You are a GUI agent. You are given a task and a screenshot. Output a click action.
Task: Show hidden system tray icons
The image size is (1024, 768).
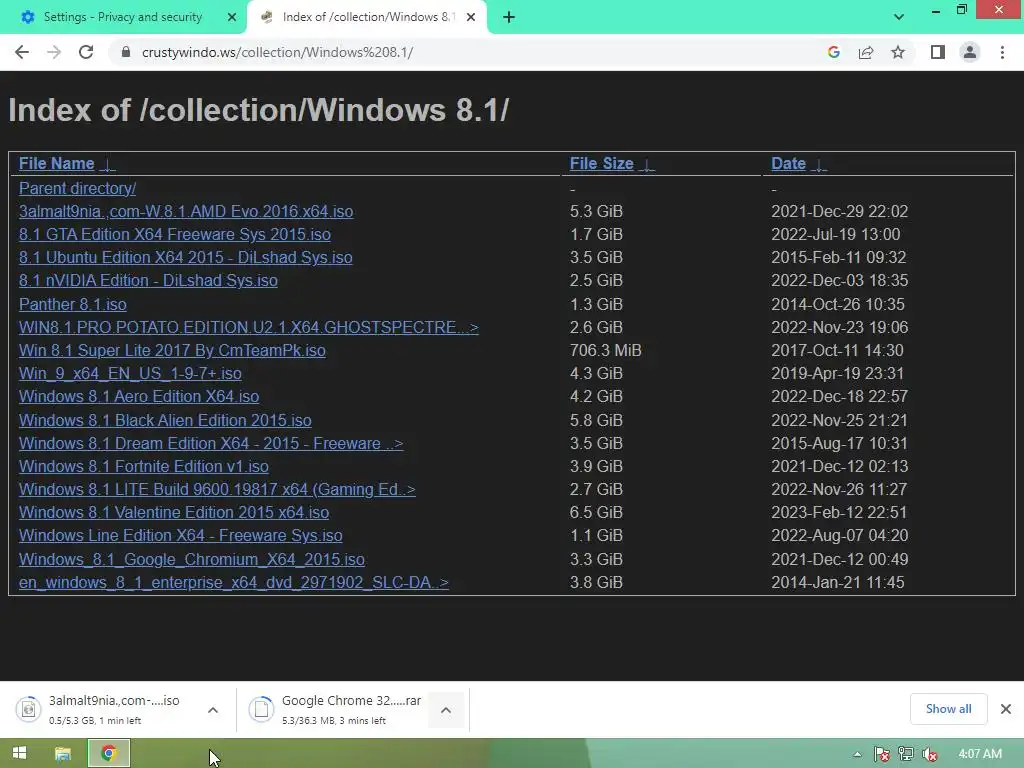[x=857, y=754]
